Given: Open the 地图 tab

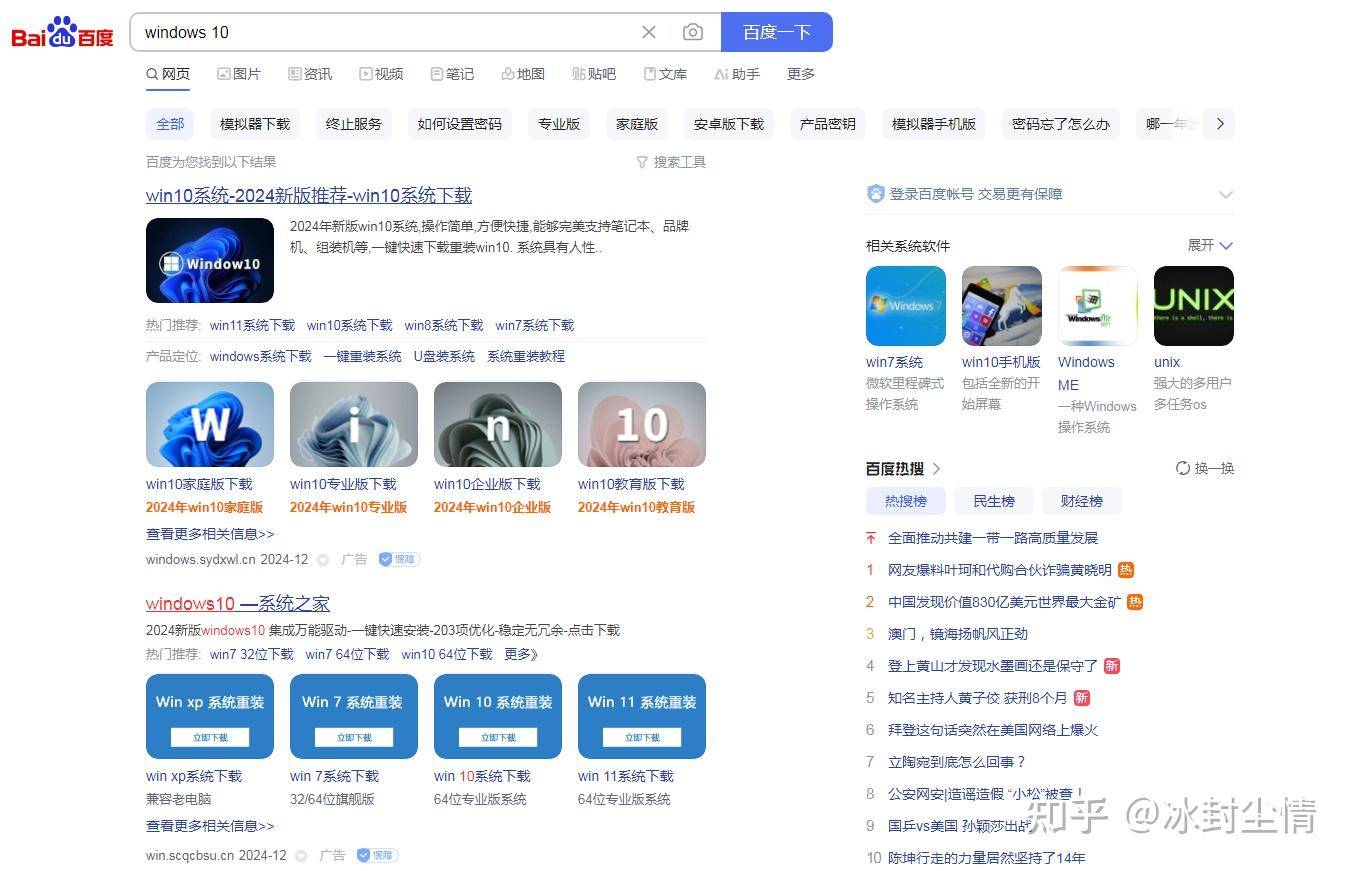Looking at the screenshot, I should tap(523, 74).
